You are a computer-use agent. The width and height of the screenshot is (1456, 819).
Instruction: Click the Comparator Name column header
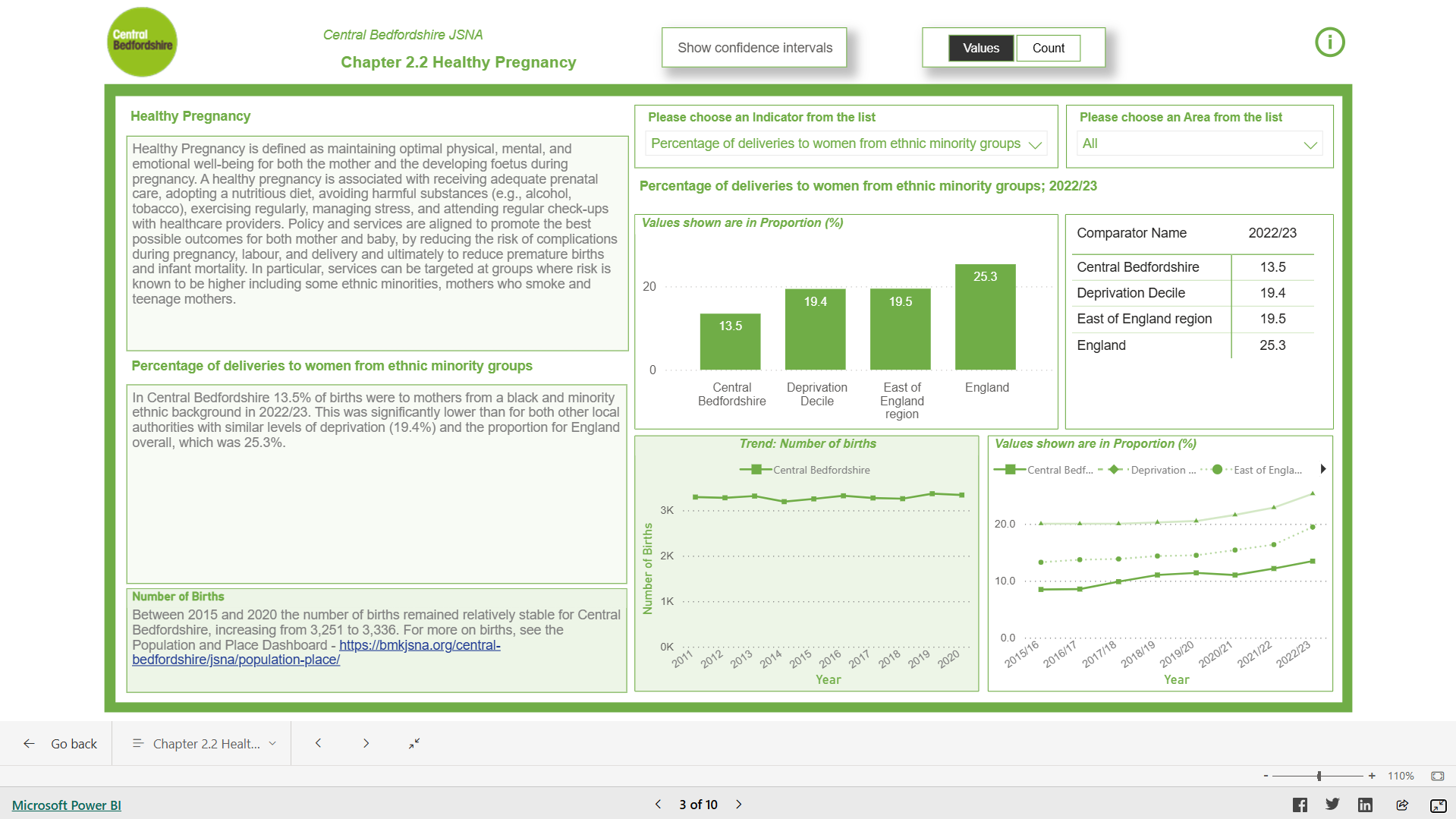pos(1131,233)
